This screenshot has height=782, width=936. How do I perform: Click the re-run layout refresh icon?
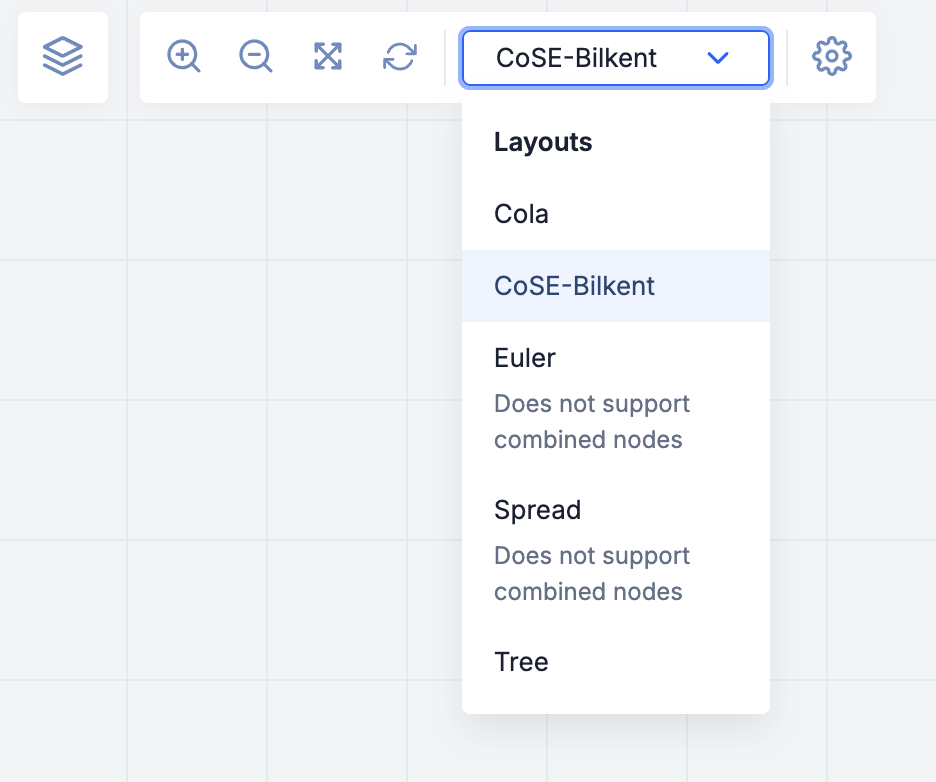(400, 57)
